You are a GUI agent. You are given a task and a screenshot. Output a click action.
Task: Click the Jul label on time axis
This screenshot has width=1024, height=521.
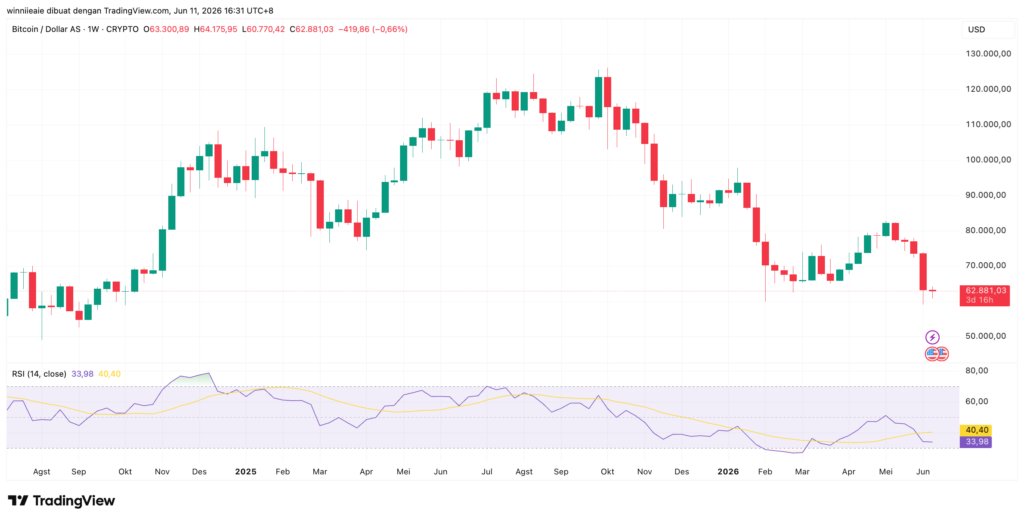(487, 471)
